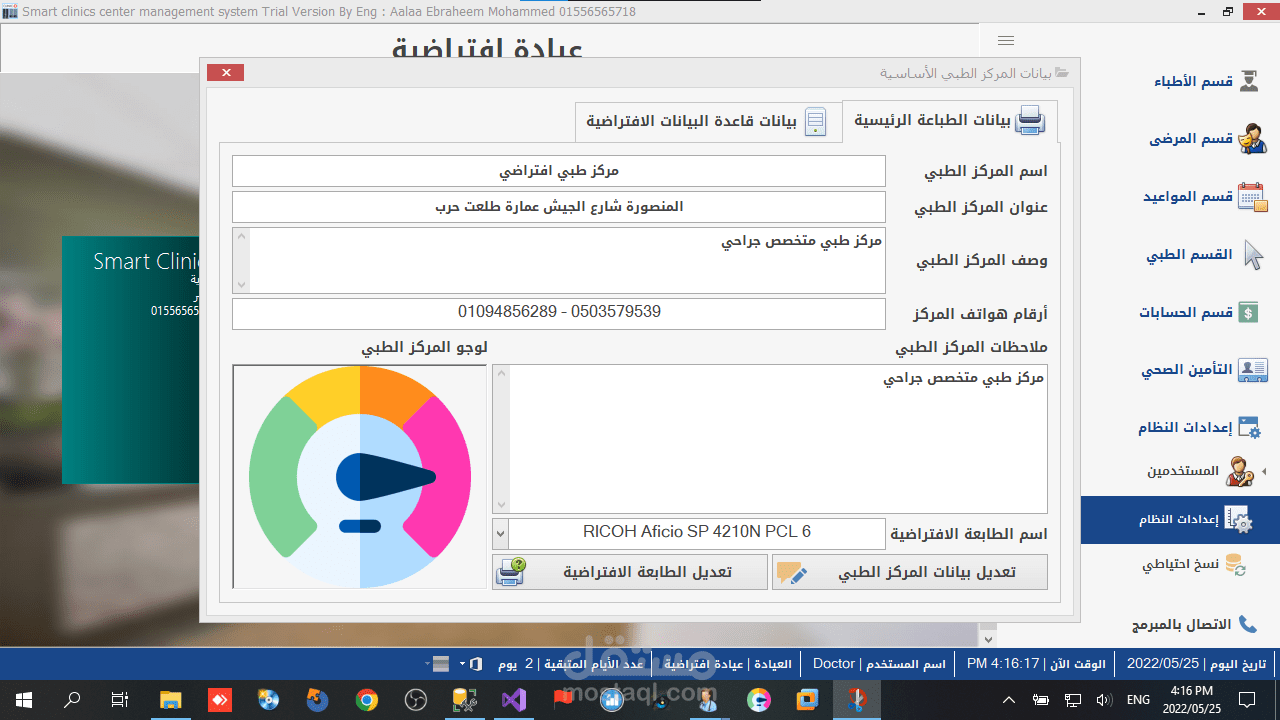Click the down arrow of the notes scrollbar
The height and width of the screenshot is (720, 1280).
click(501, 506)
